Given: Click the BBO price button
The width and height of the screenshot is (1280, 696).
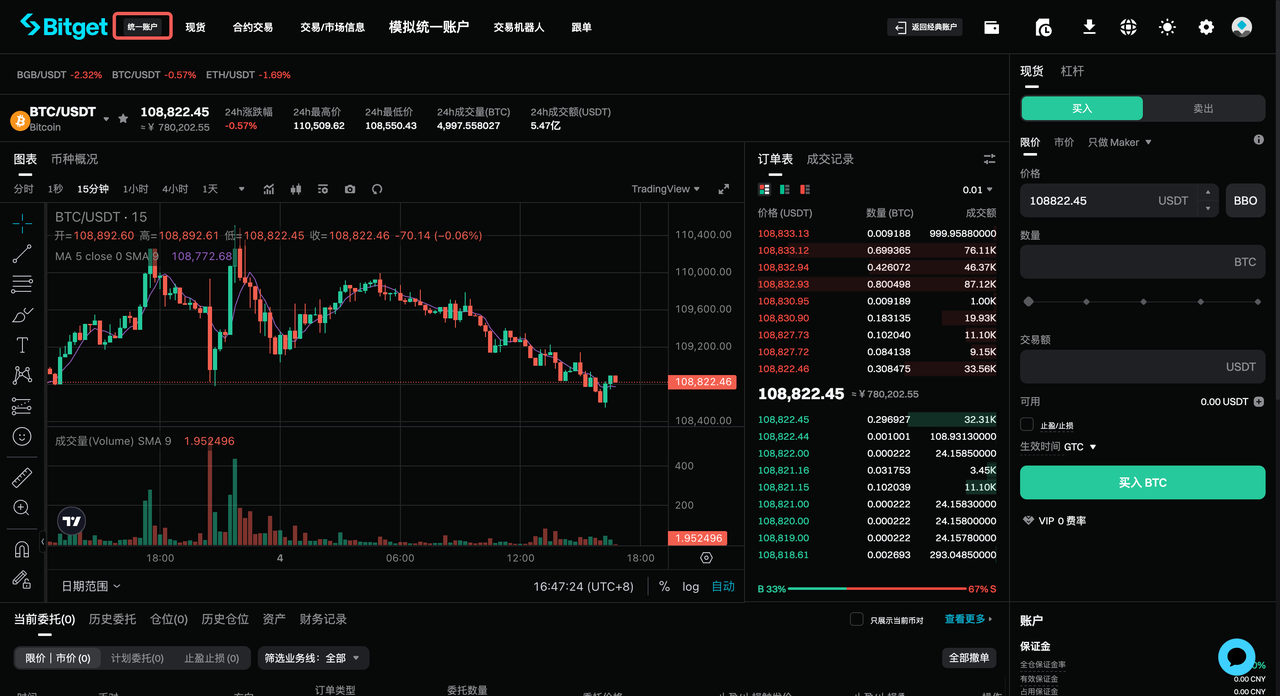Looking at the screenshot, I should tap(1245, 200).
